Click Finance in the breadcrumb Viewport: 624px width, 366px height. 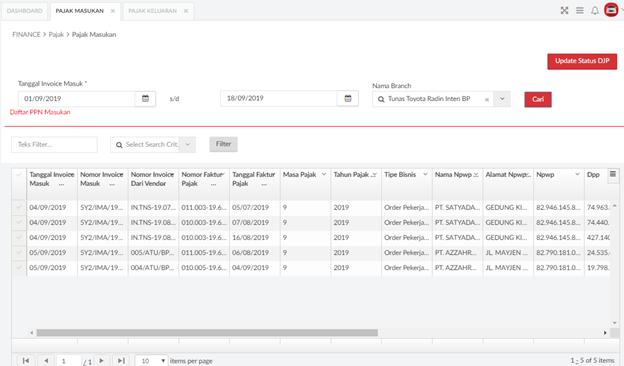coord(26,35)
